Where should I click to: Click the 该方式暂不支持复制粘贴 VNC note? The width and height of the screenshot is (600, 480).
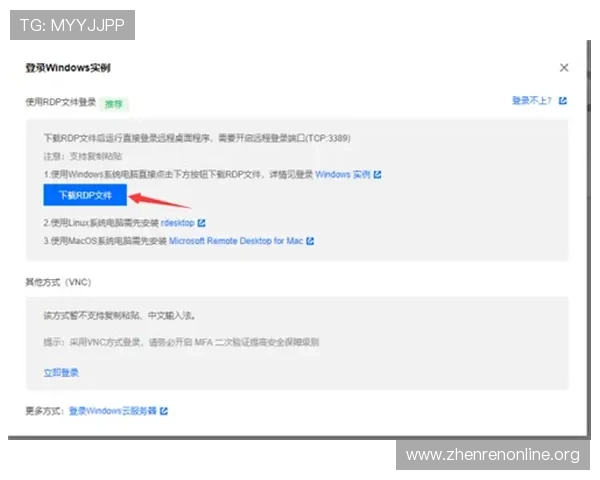119,315
